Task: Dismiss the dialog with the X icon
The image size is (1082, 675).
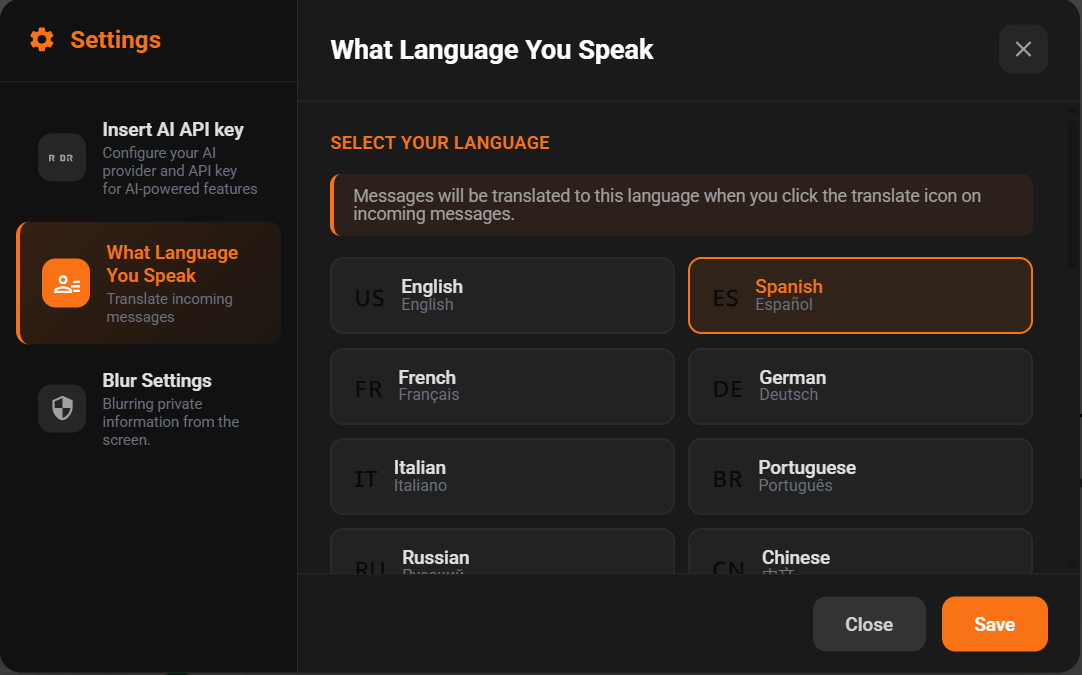Action: (1023, 48)
